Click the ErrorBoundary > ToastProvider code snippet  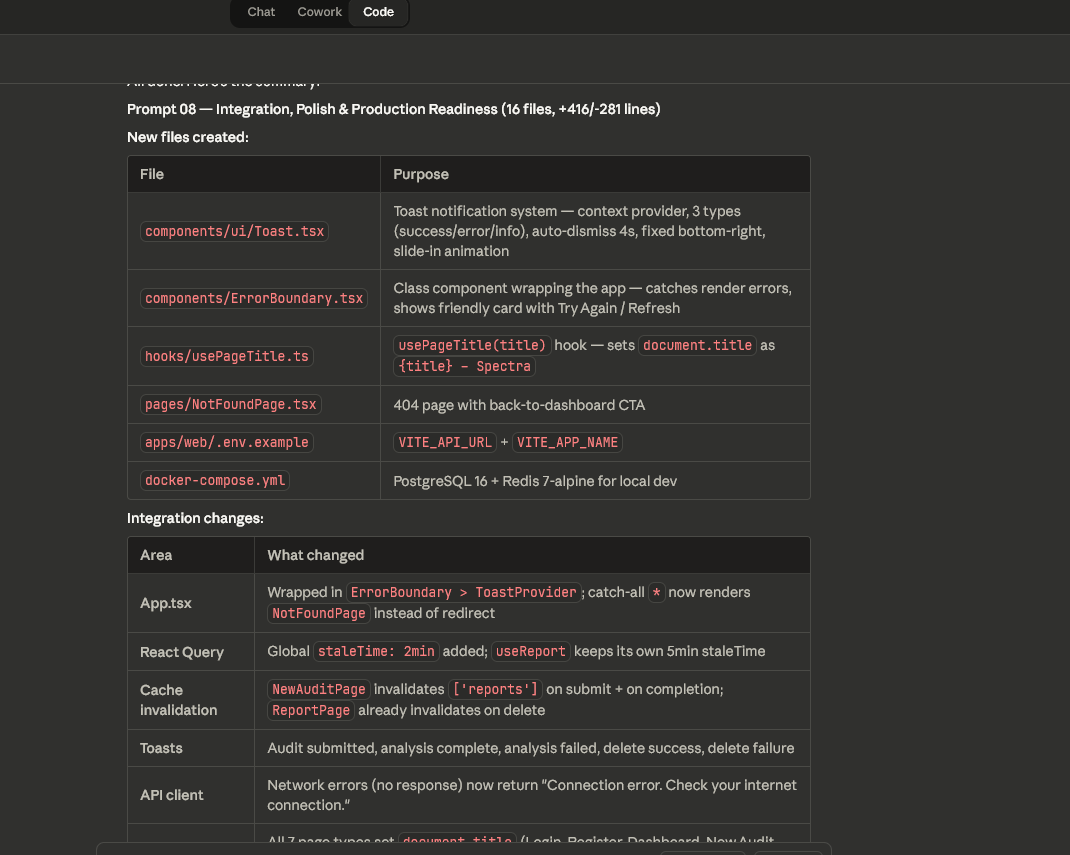tap(463, 592)
